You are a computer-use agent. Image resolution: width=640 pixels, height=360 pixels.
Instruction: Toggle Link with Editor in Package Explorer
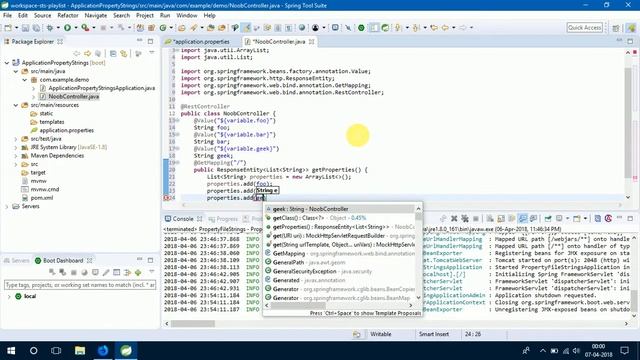pyautogui.click(x=123, y=53)
